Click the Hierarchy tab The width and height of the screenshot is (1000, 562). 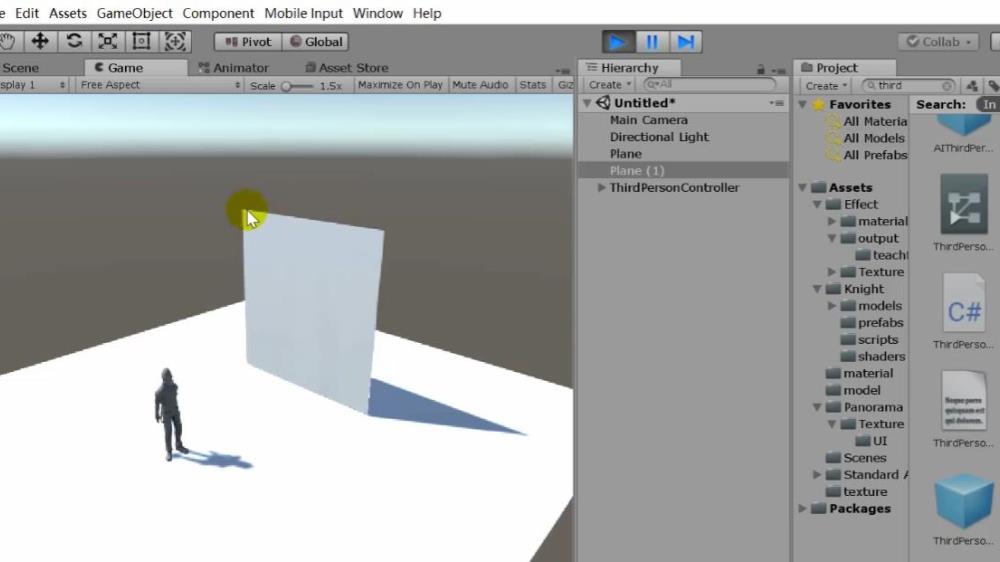(629, 68)
